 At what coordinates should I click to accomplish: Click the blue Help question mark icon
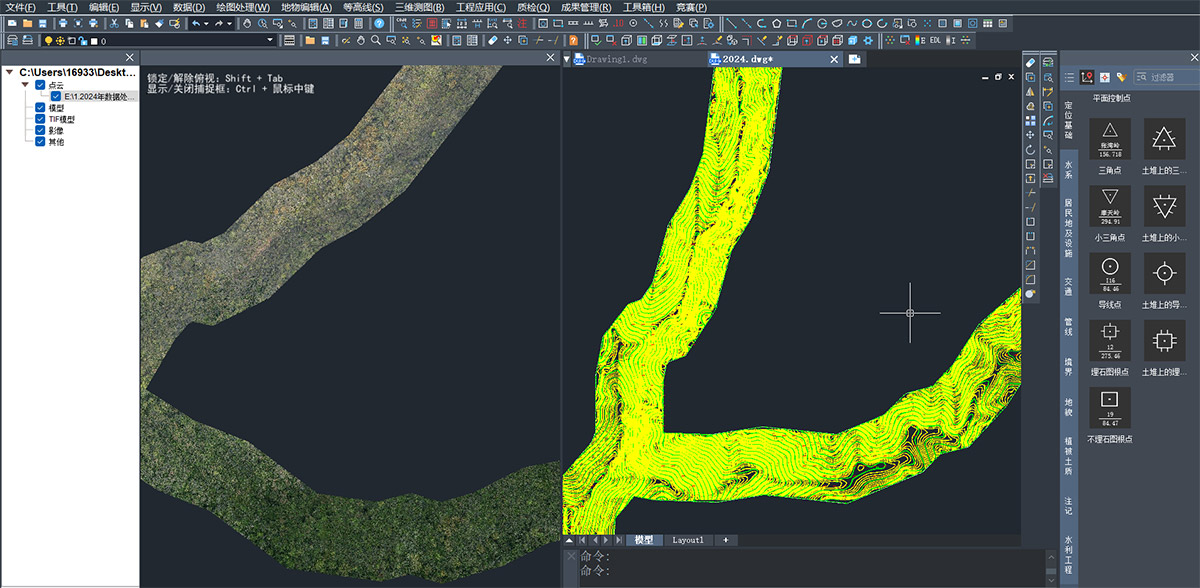[x=379, y=23]
